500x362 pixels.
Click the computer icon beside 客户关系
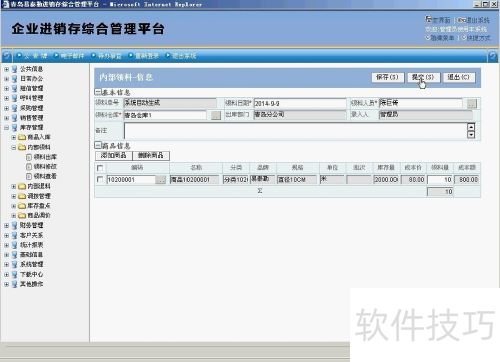[x=14, y=235]
